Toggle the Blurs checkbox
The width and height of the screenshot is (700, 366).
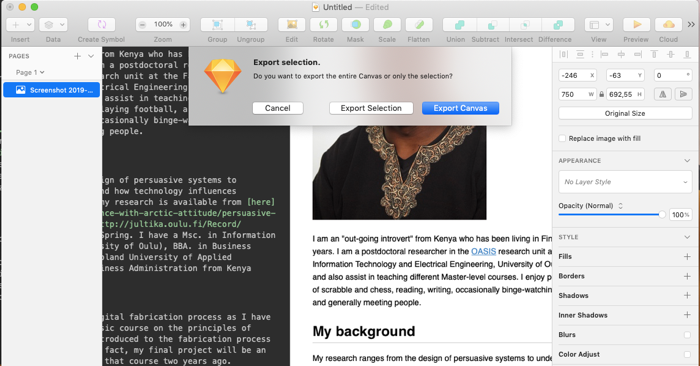pos(687,335)
